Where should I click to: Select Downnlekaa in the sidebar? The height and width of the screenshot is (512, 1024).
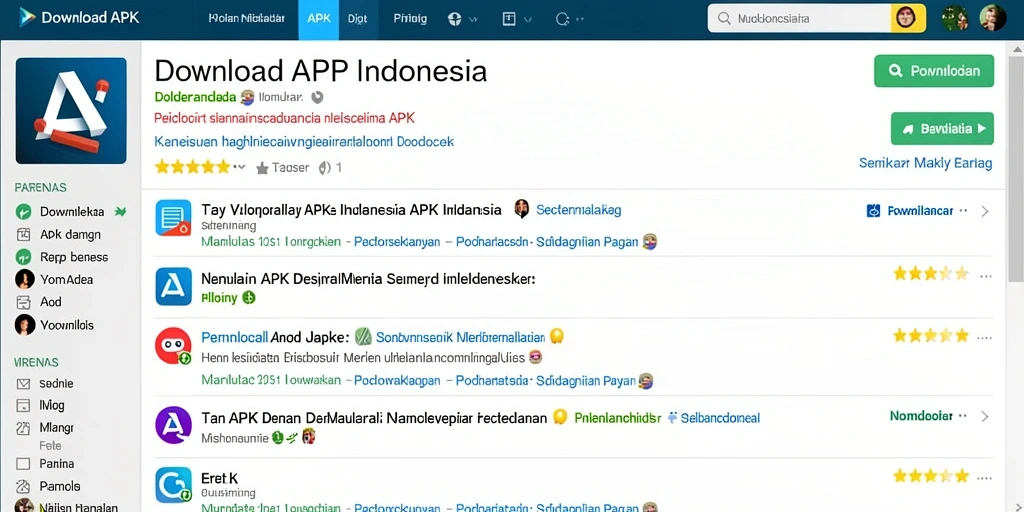[x=72, y=212]
